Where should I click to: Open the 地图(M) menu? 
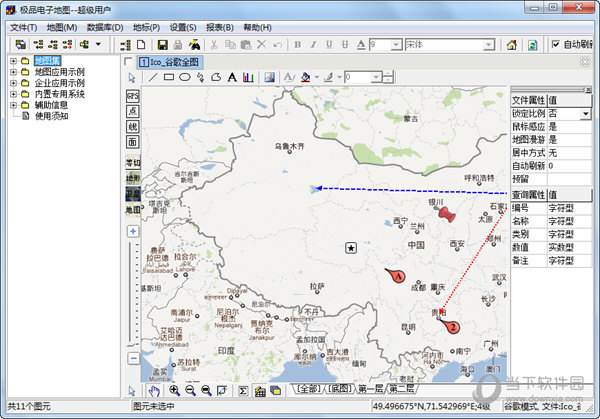pyautogui.click(x=62, y=28)
